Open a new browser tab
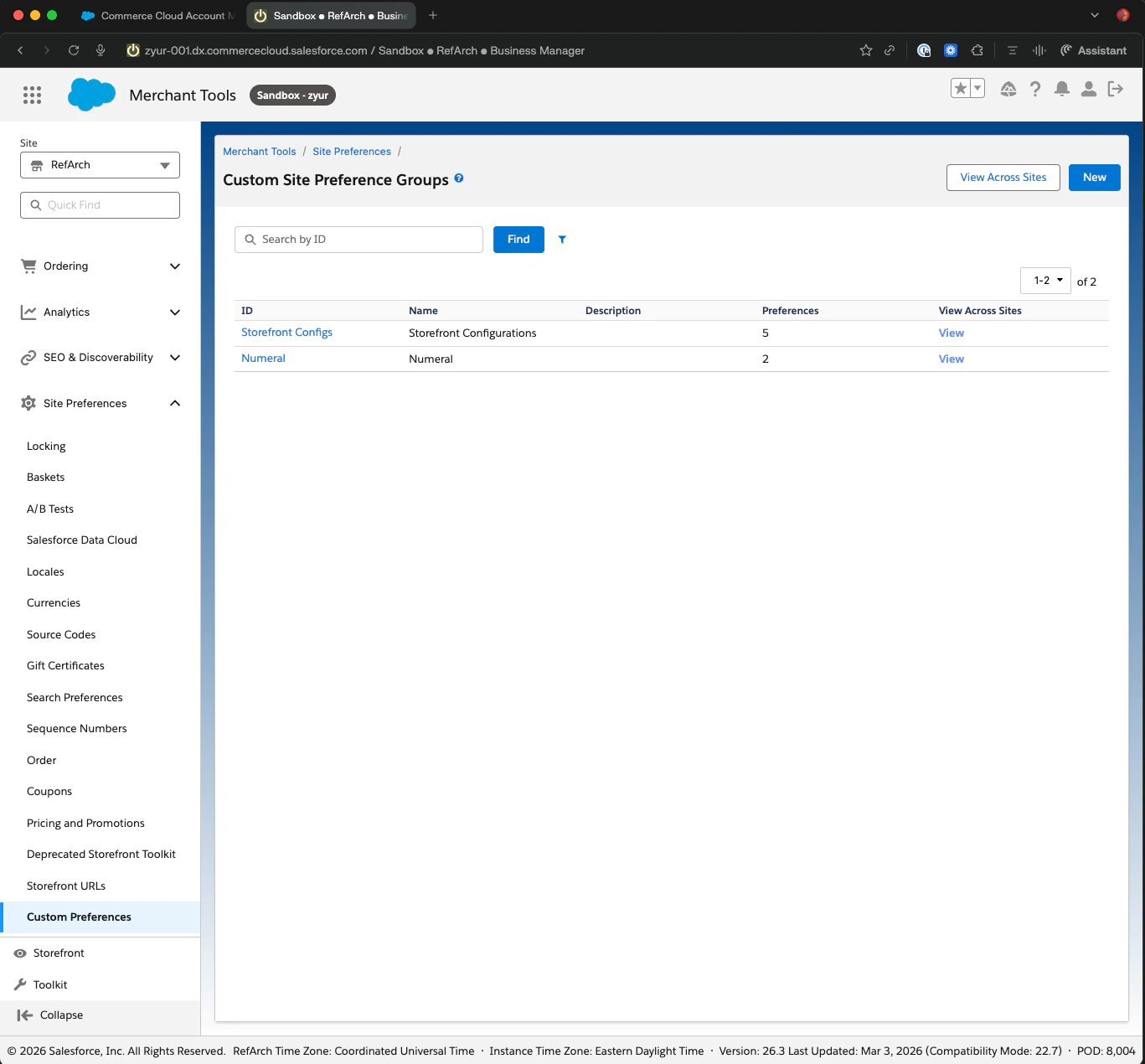The width and height of the screenshot is (1145, 1064). [433, 15]
